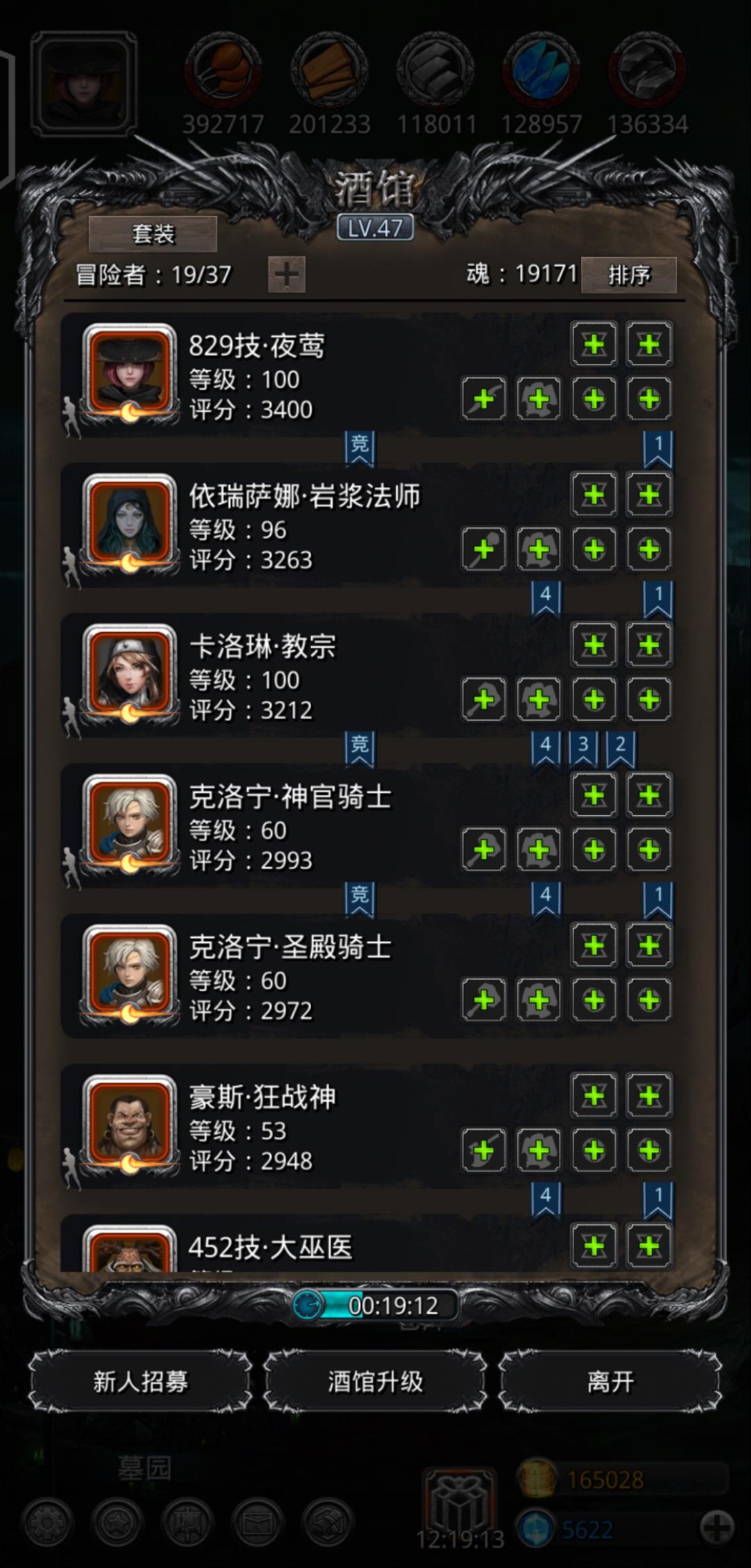Open the gift box icon at bottom
Viewport: 751px width, 1568px height.
tap(459, 1503)
